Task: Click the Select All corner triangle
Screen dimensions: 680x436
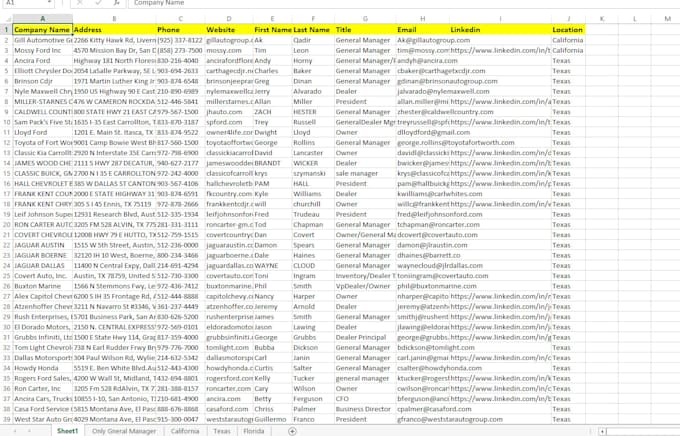Action: tap(7, 19)
